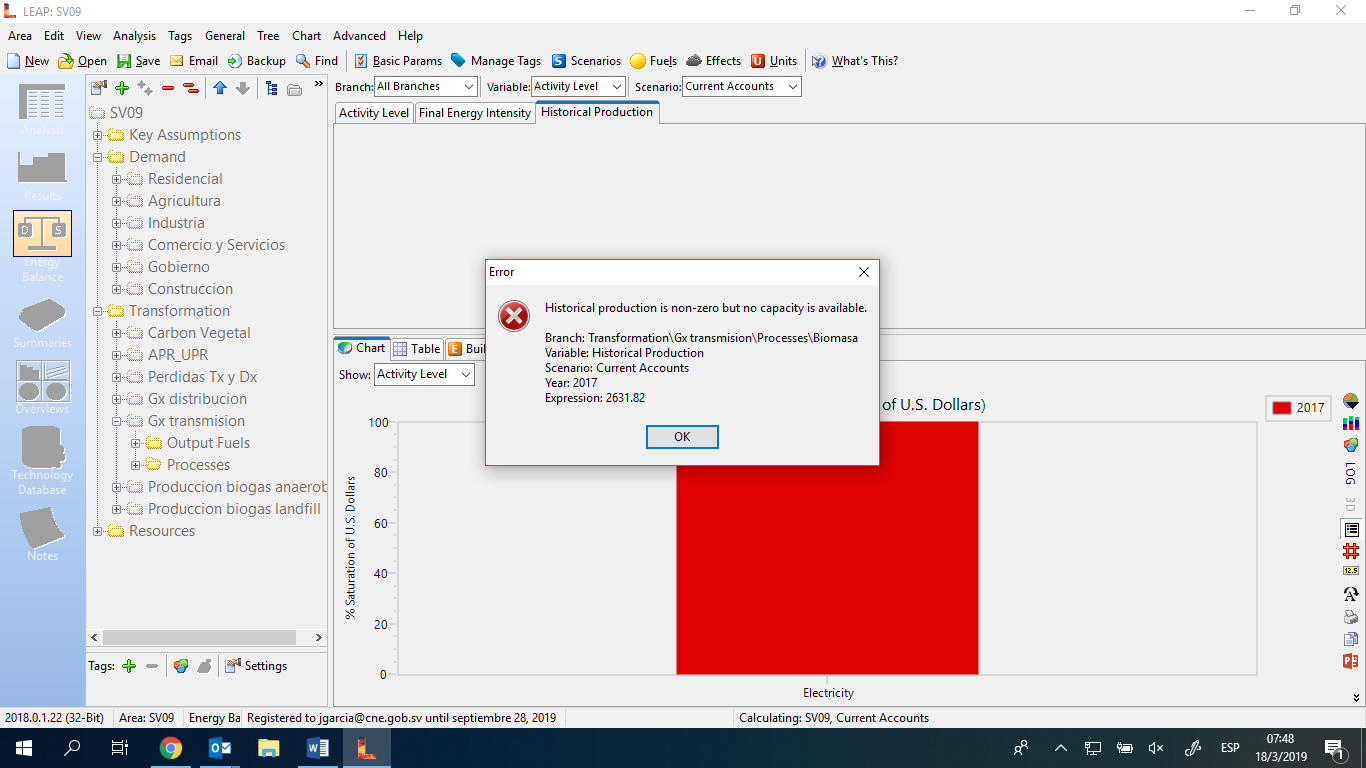The image size is (1366, 768).
Task: Open the Results view in the sidebar
Action: pyautogui.click(x=42, y=174)
